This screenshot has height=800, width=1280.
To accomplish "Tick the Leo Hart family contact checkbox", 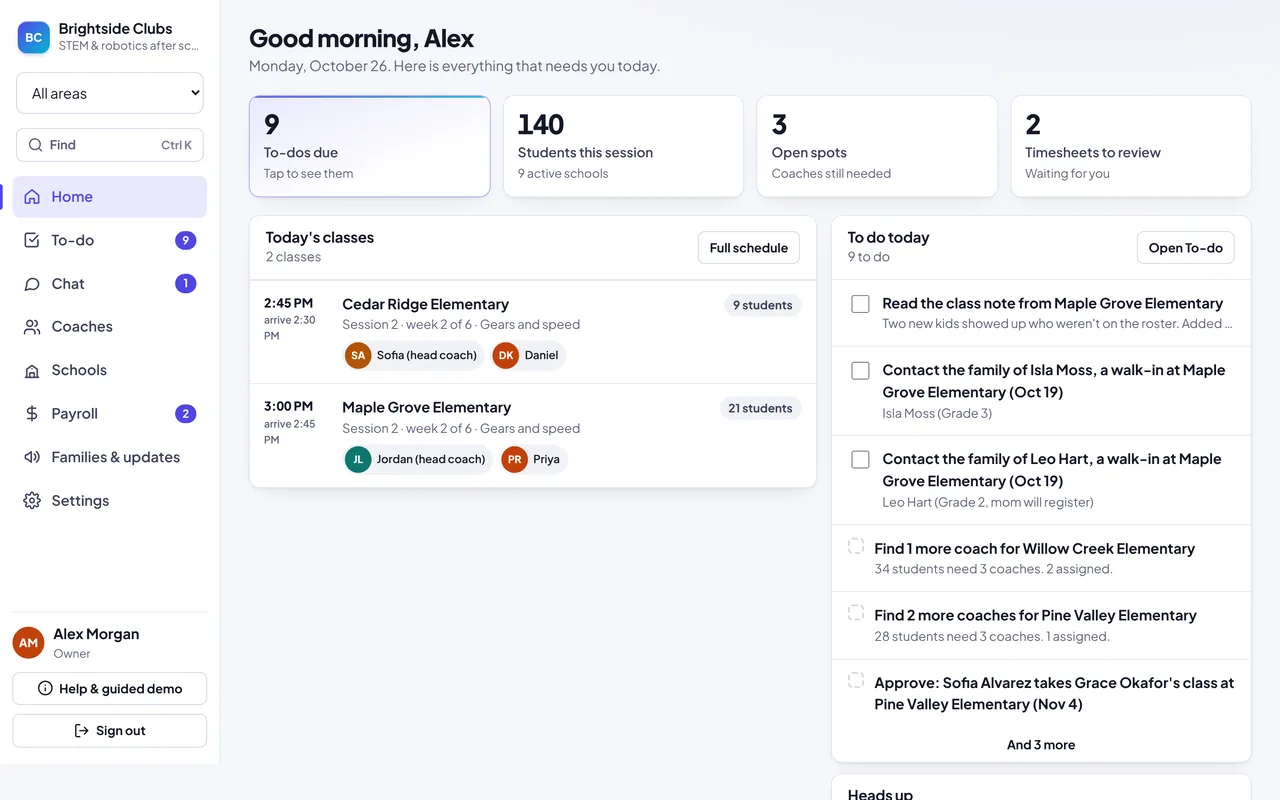I will 860,459.
